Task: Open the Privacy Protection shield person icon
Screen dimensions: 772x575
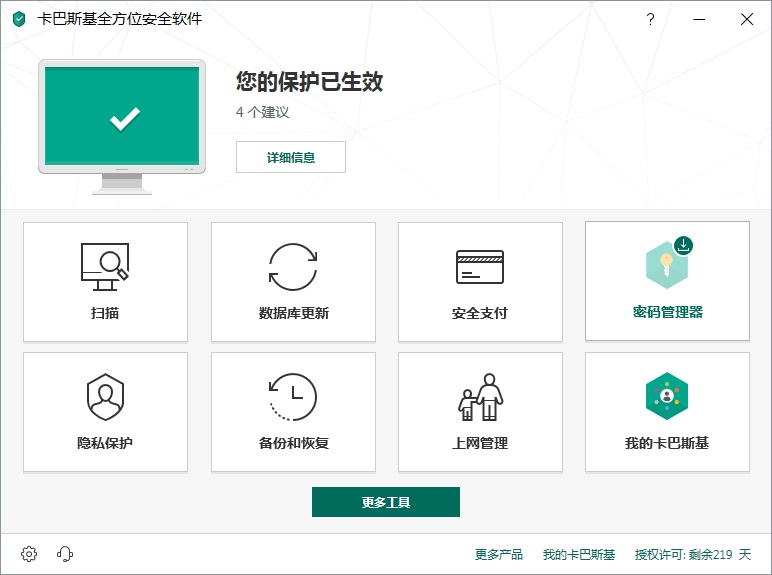Action: 105,397
